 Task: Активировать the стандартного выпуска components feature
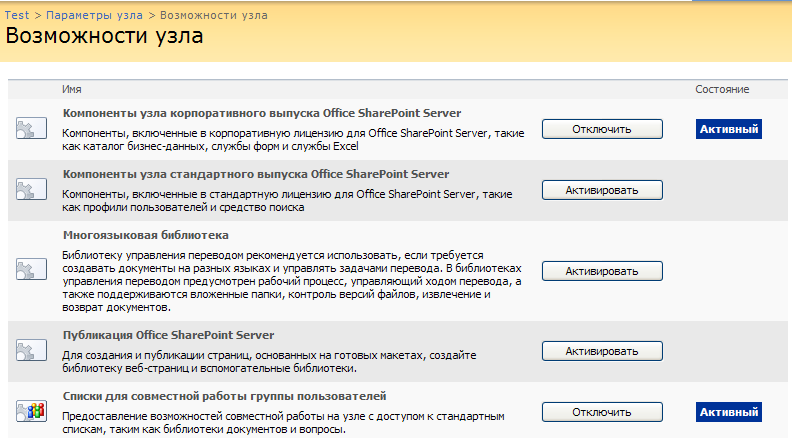coord(602,190)
